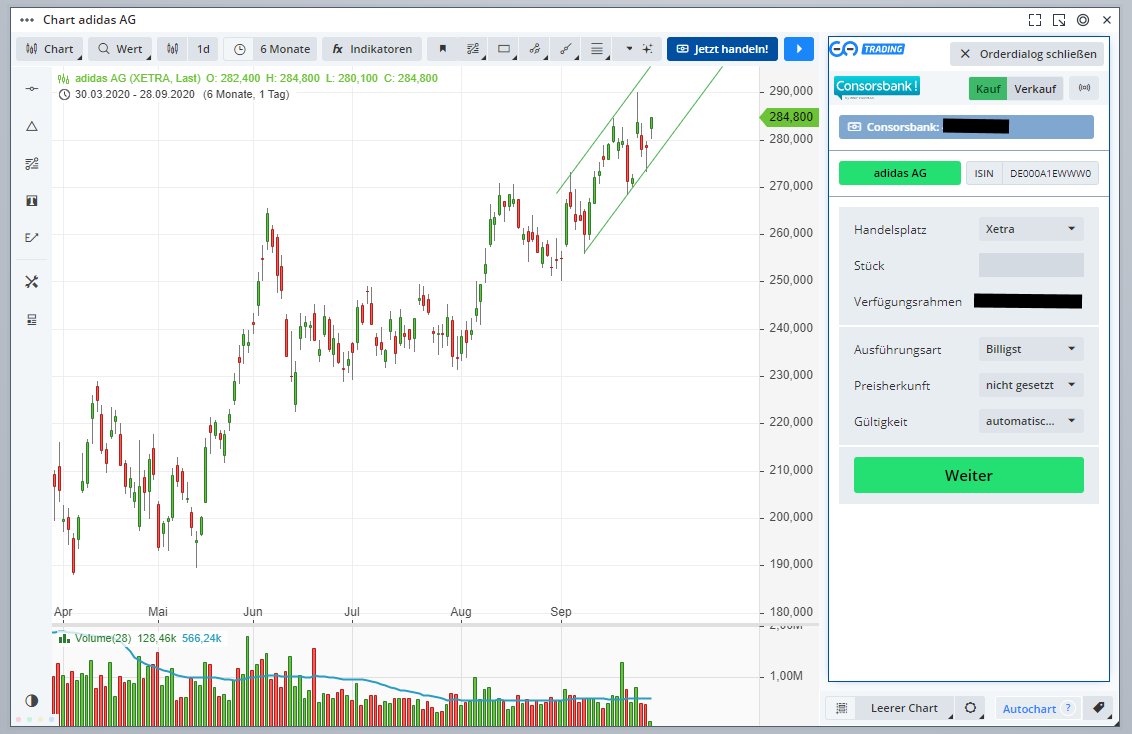This screenshot has height=734, width=1132.
Task: Expand the Gültigkeit dropdown
Action: [x=1031, y=421]
